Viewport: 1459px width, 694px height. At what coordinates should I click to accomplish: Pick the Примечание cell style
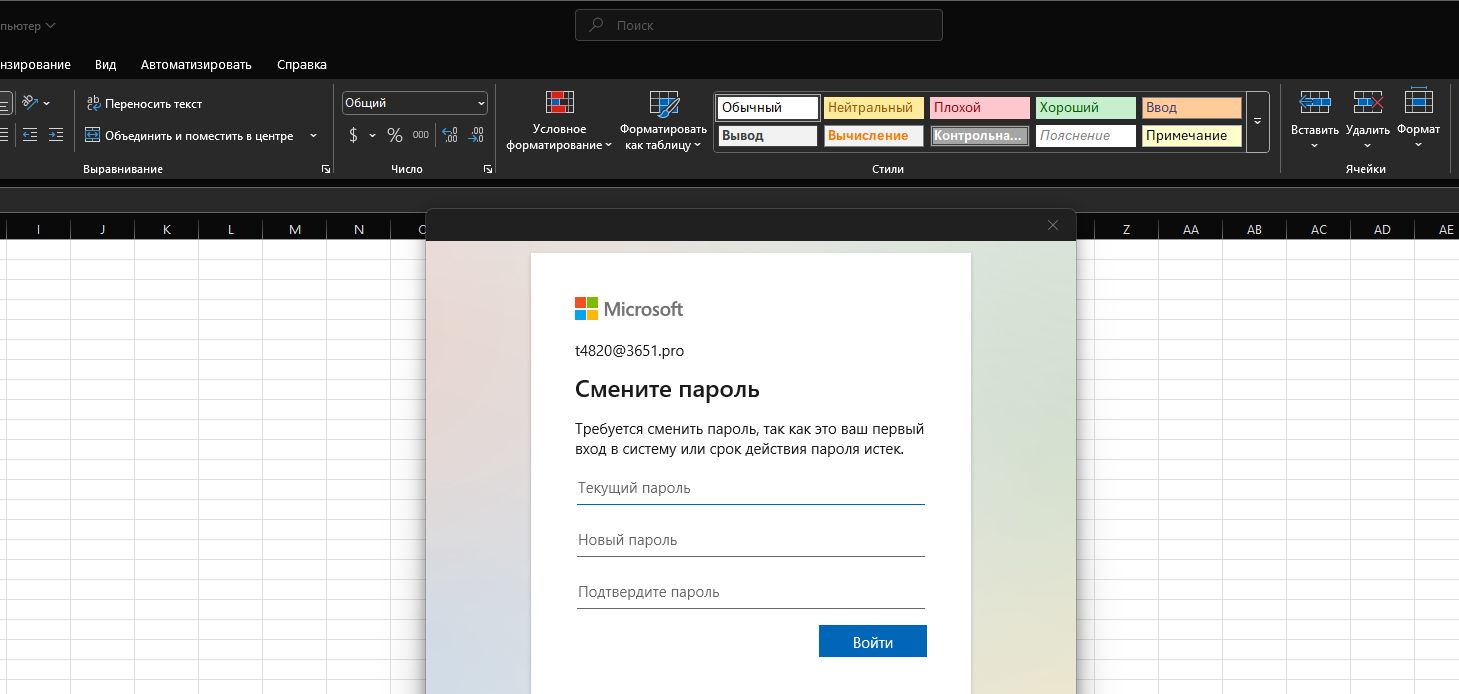coord(1192,136)
